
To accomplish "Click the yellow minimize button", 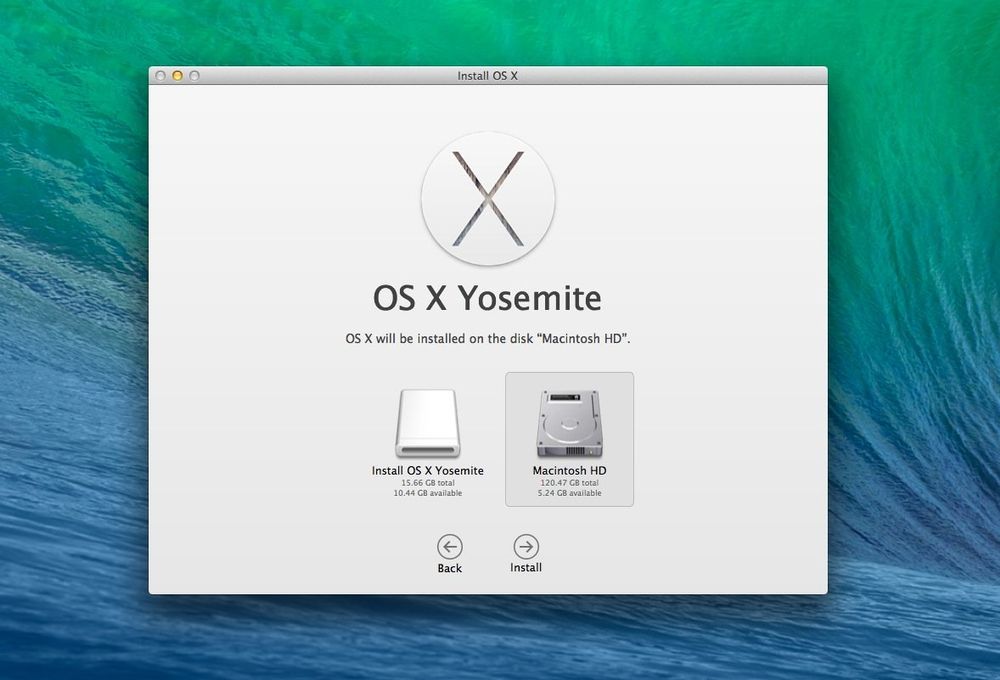I will [176, 75].
